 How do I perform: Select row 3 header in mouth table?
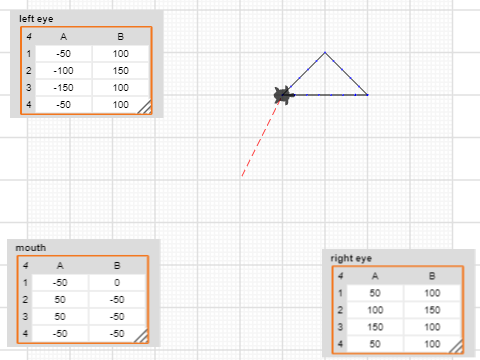coord(25,317)
